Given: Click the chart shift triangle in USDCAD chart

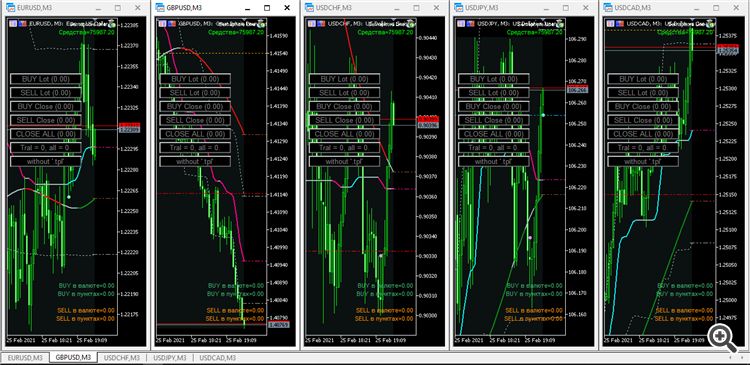Looking at the screenshot, I should tap(693, 20).
